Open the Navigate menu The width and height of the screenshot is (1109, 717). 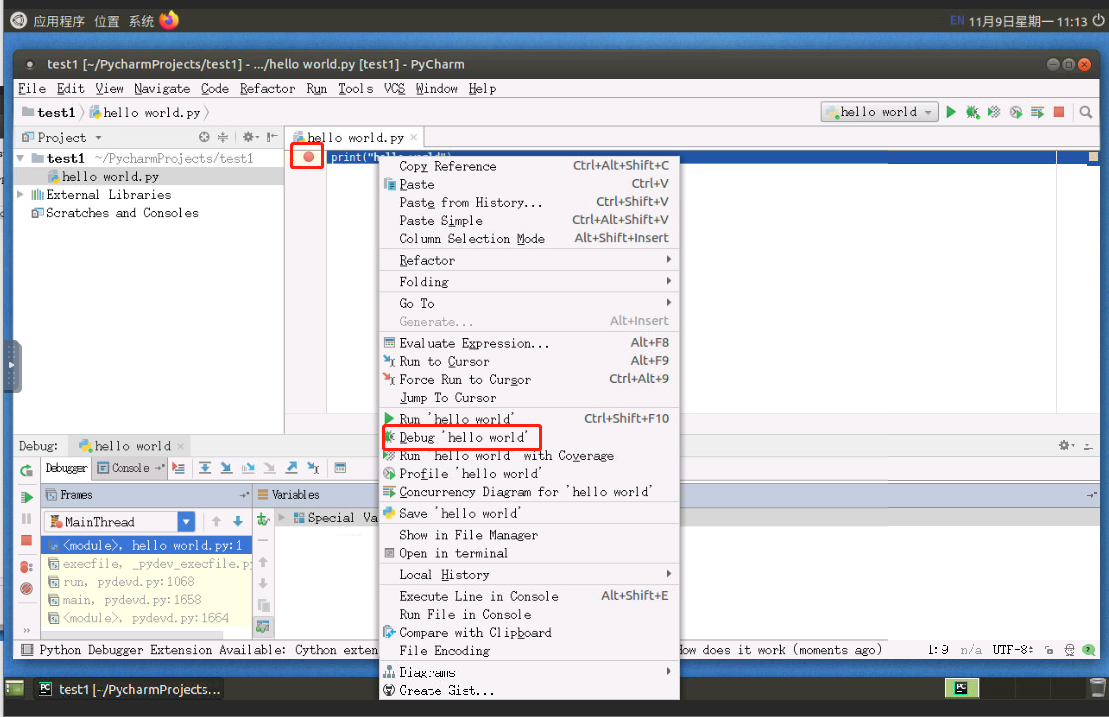162,88
